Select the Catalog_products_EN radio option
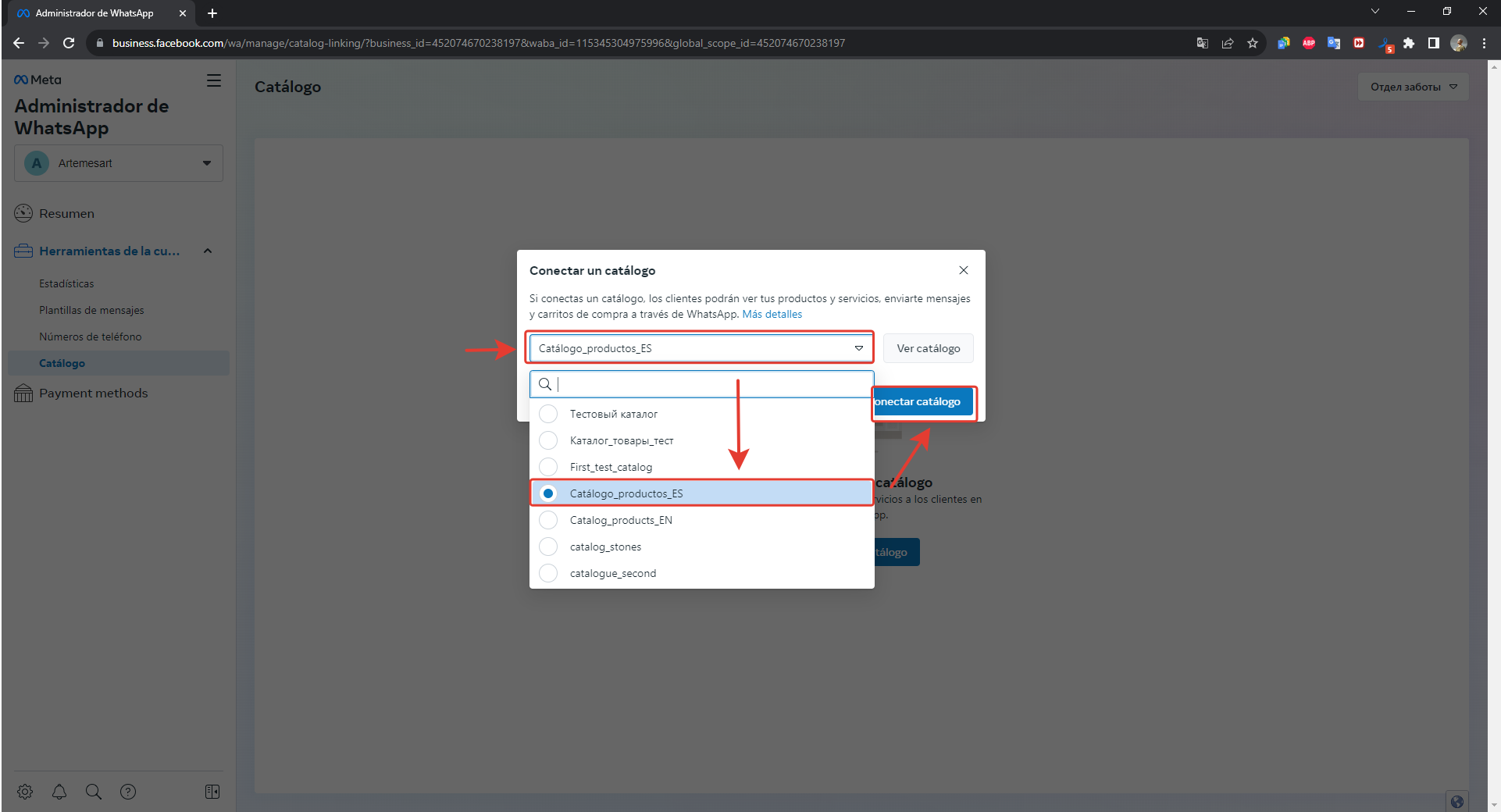Viewport: 1501px width, 812px height. click(548, 520)
